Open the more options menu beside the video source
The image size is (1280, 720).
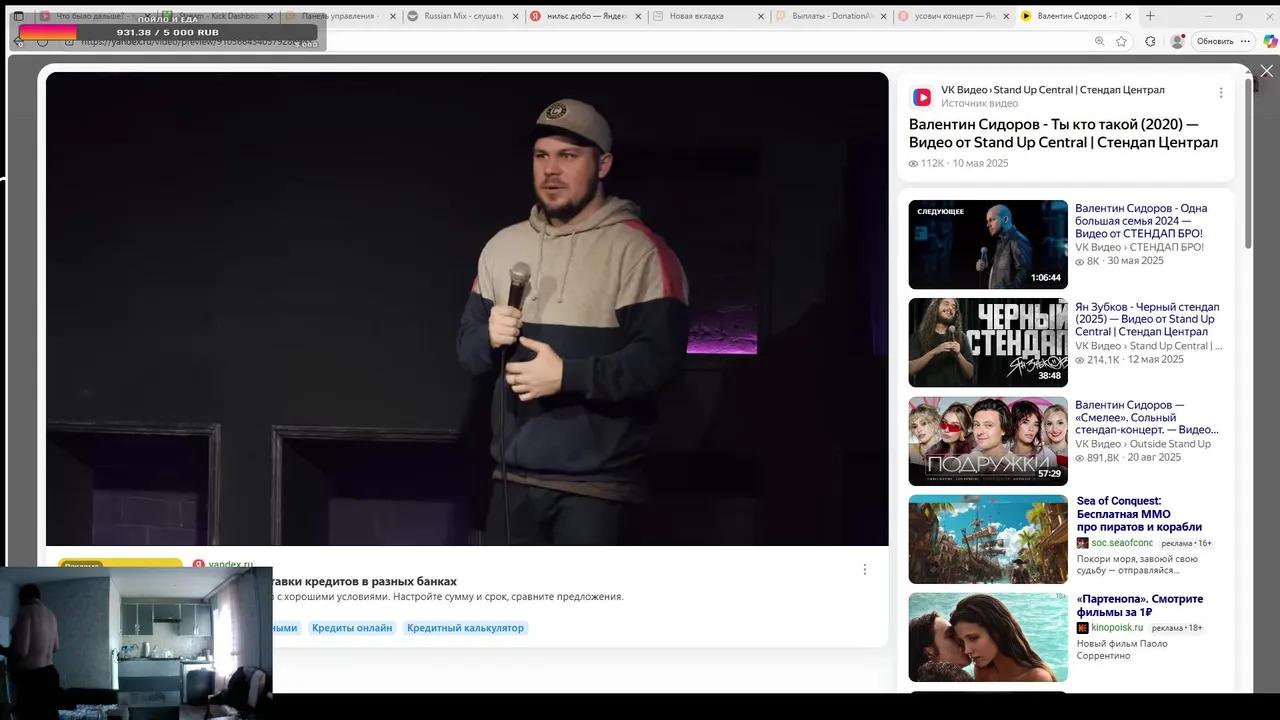(1220, 93)
